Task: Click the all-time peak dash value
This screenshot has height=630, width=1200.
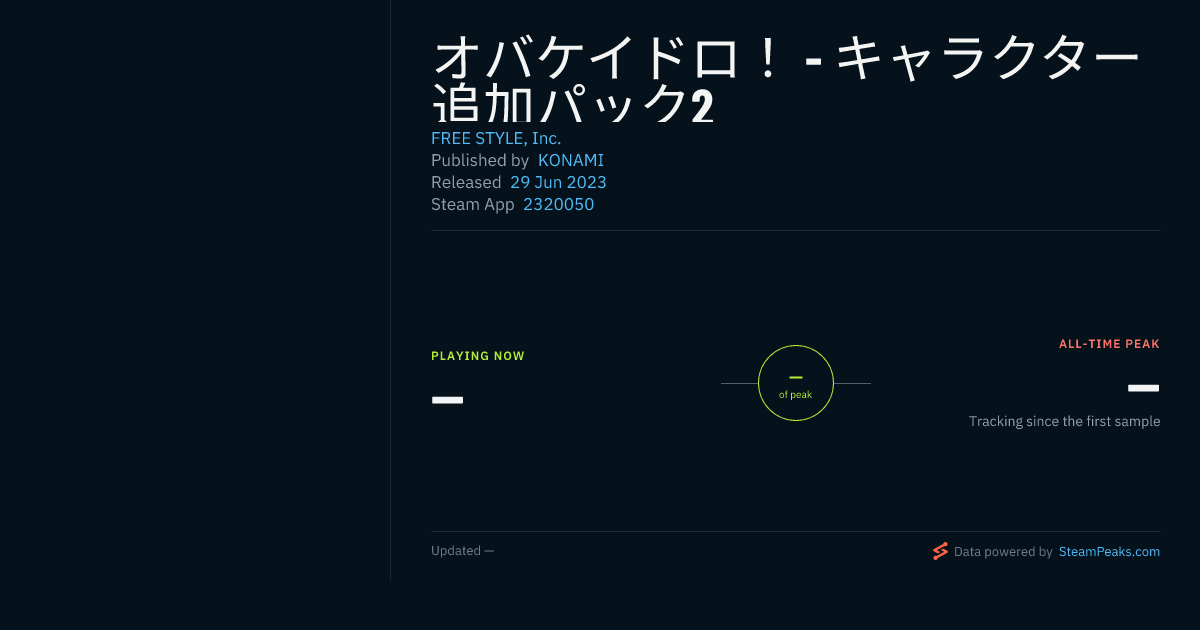Action: [x=1143, y=388]
